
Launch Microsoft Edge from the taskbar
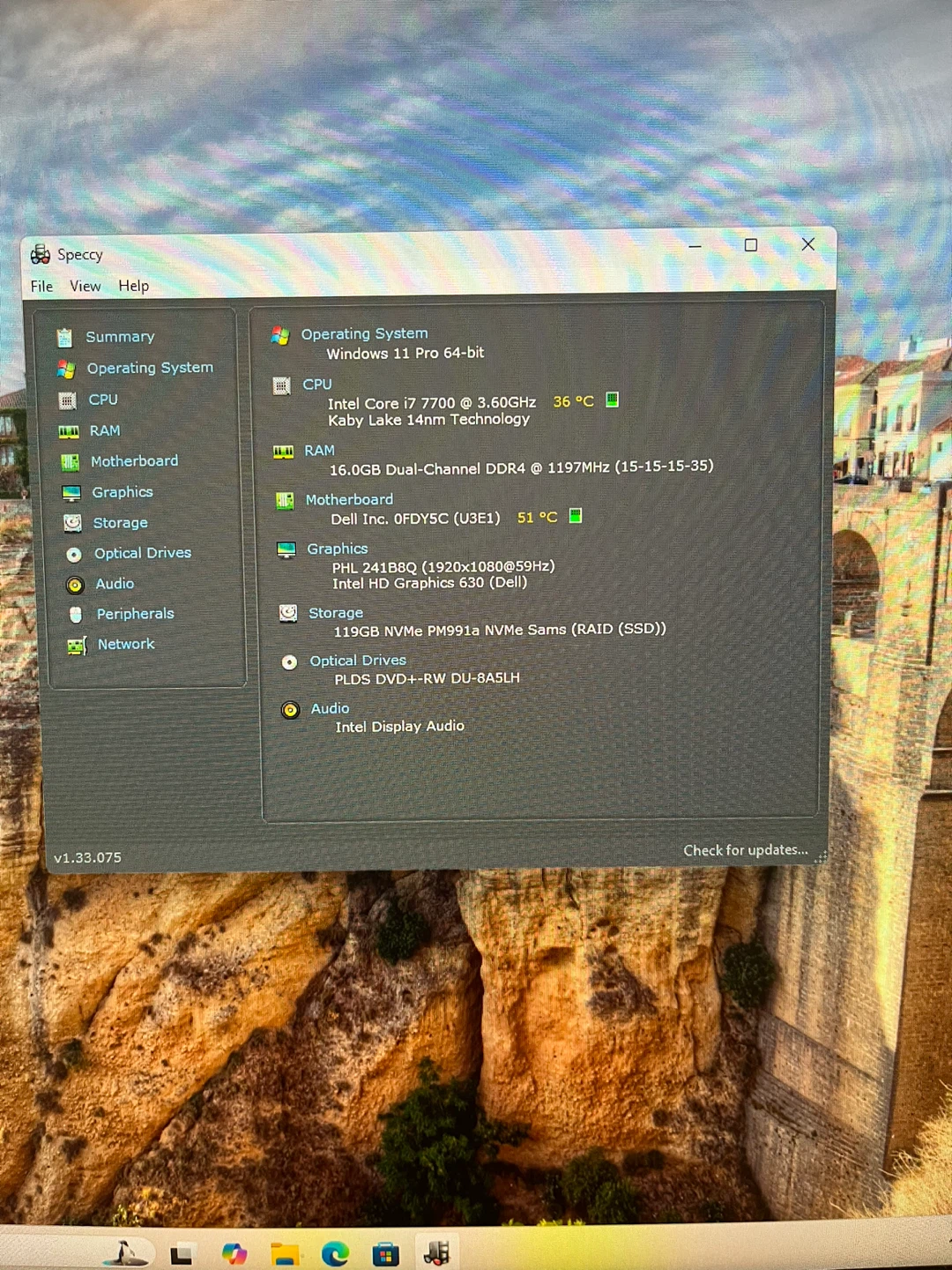[x=335, y=1253]
